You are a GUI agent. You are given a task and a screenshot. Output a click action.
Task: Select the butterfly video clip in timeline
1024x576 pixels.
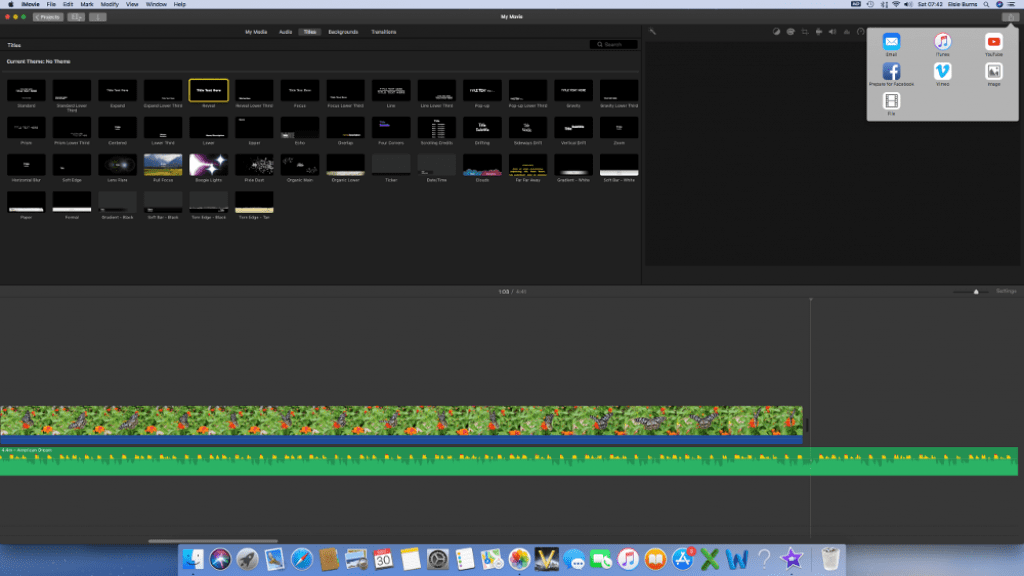(401, 424)
